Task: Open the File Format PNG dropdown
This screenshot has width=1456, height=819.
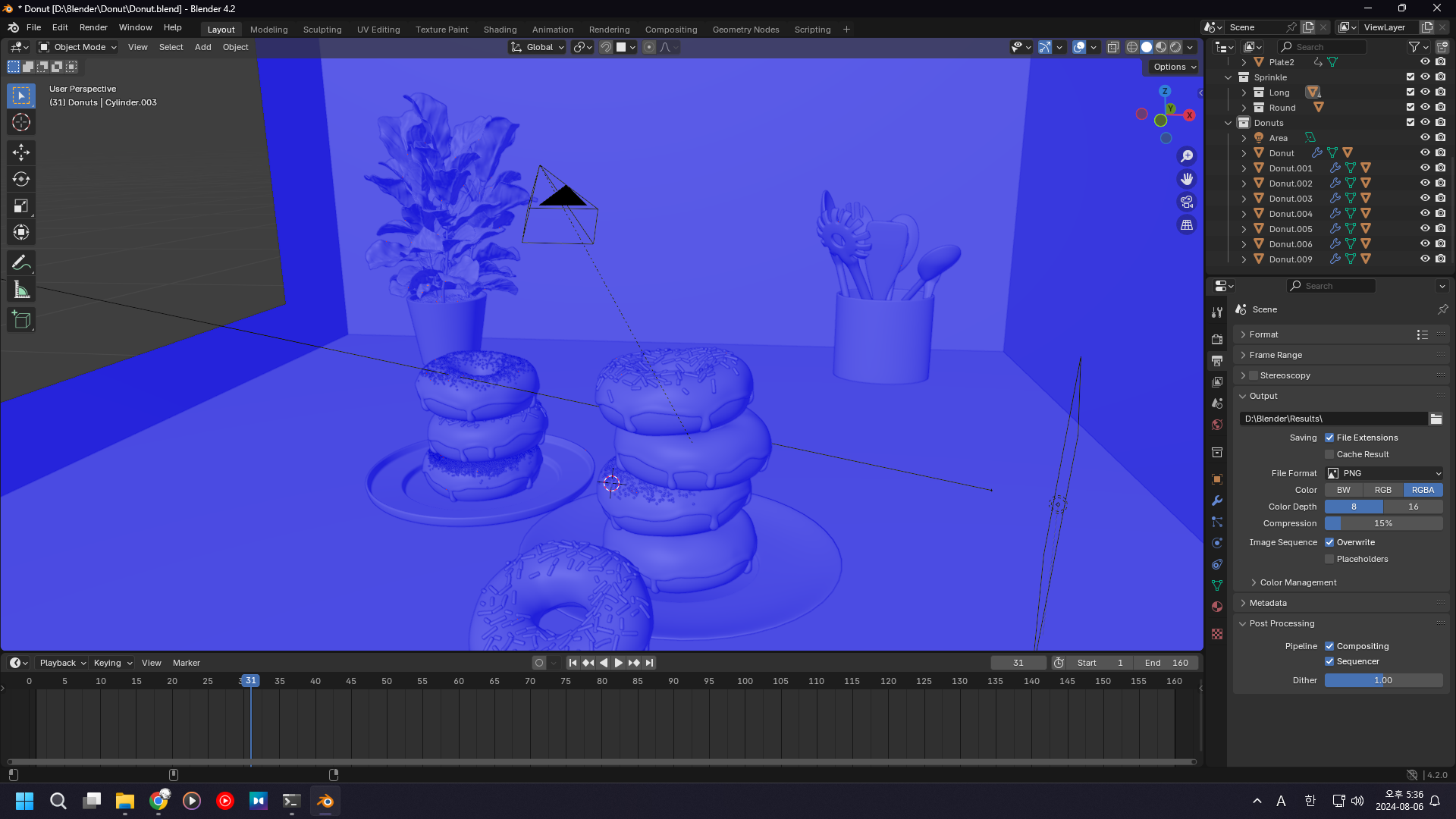Action: (x=1384, y=473)
